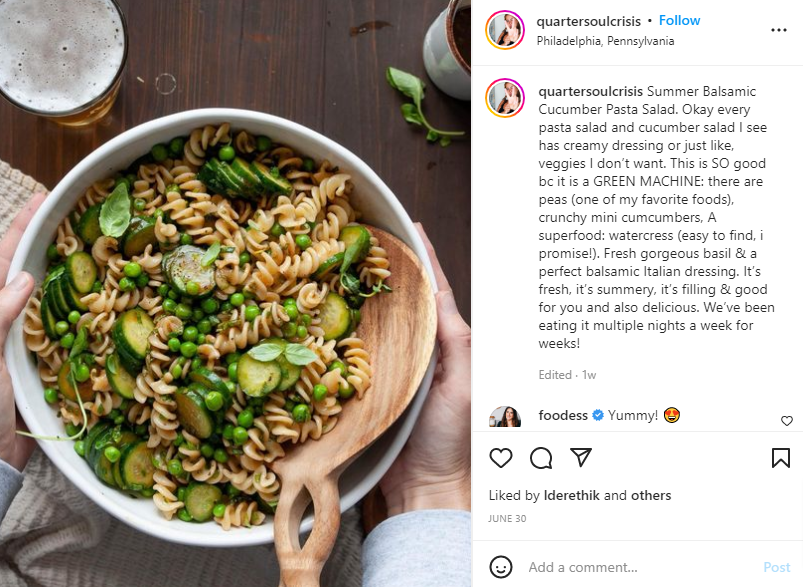This screenshot has height=587, width=803.
Task: Open Iderethik profile from likes
Action: coord(572,495)
